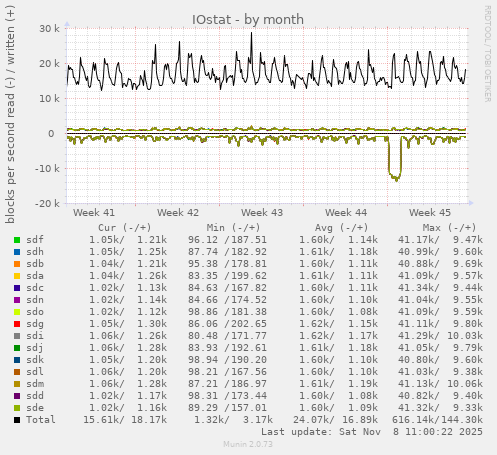This screenshot has width=497, height=455.
Task: Click the sdi gray legend swatch
Action: point(17,336)
